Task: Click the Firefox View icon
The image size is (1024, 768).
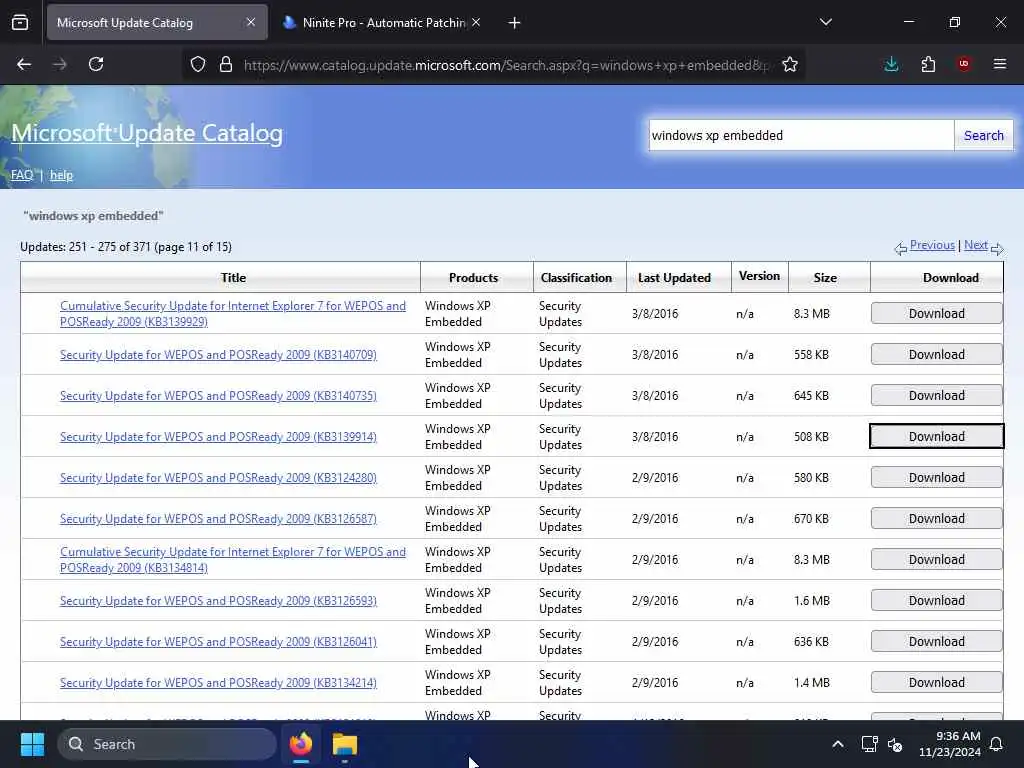Action: [x=20, y=23]
